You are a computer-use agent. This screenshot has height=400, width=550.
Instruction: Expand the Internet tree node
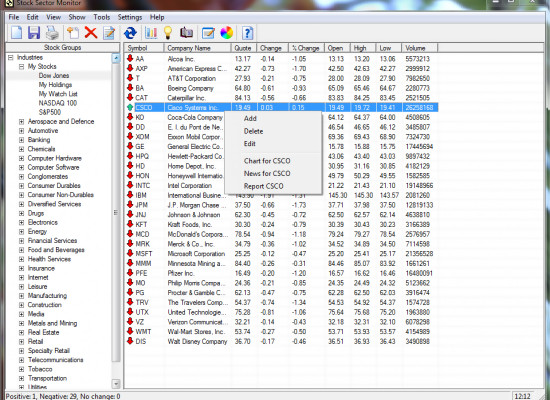coord(22,278)
